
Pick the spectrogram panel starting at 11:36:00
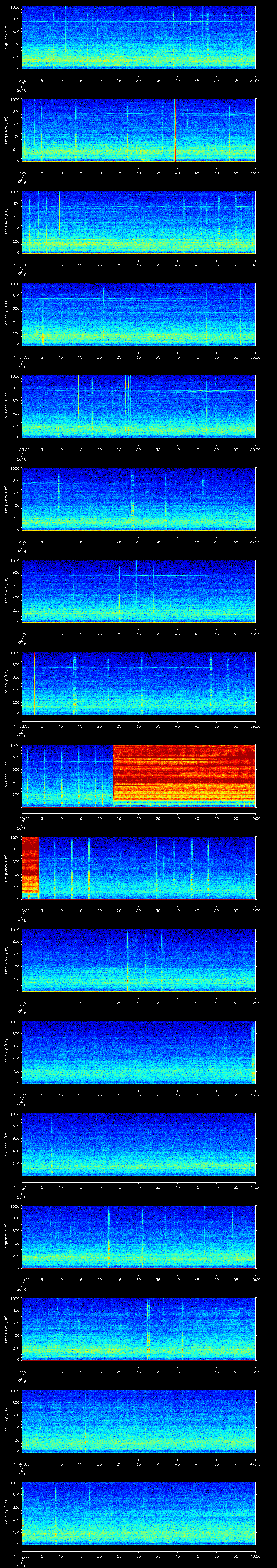point(139,499)
